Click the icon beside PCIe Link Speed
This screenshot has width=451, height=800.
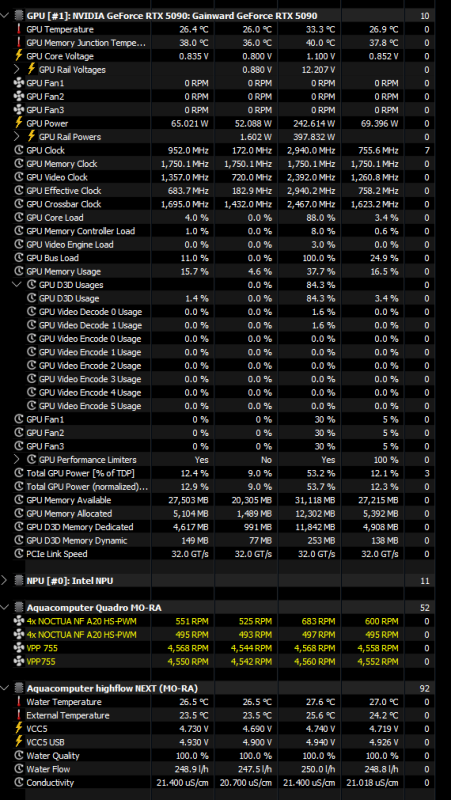click(x=19, y=554)
